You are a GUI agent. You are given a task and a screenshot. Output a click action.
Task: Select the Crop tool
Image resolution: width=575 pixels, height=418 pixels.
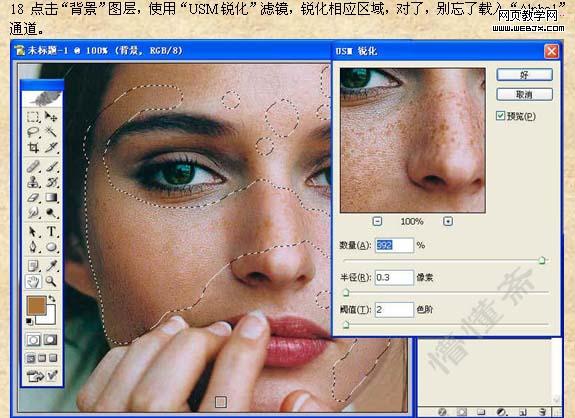[x=33, y=148]
